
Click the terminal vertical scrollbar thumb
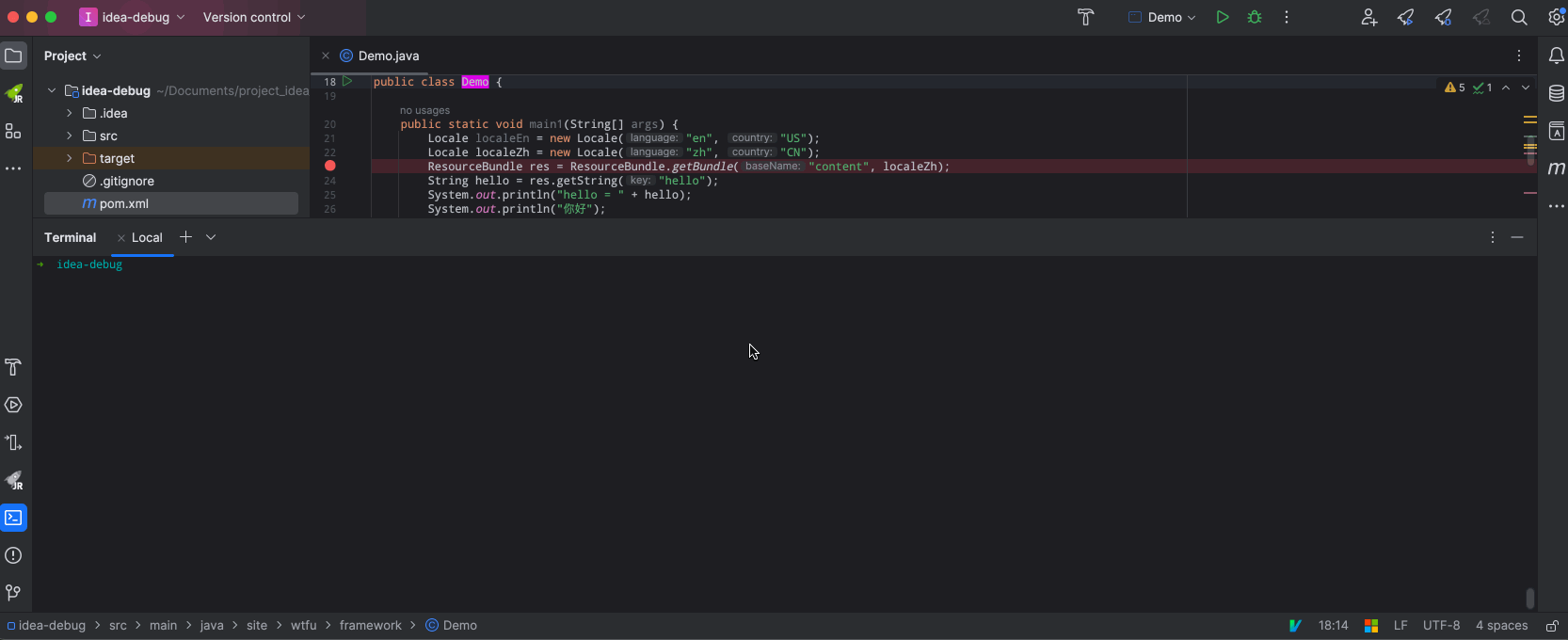click(x=1529, y=599)
